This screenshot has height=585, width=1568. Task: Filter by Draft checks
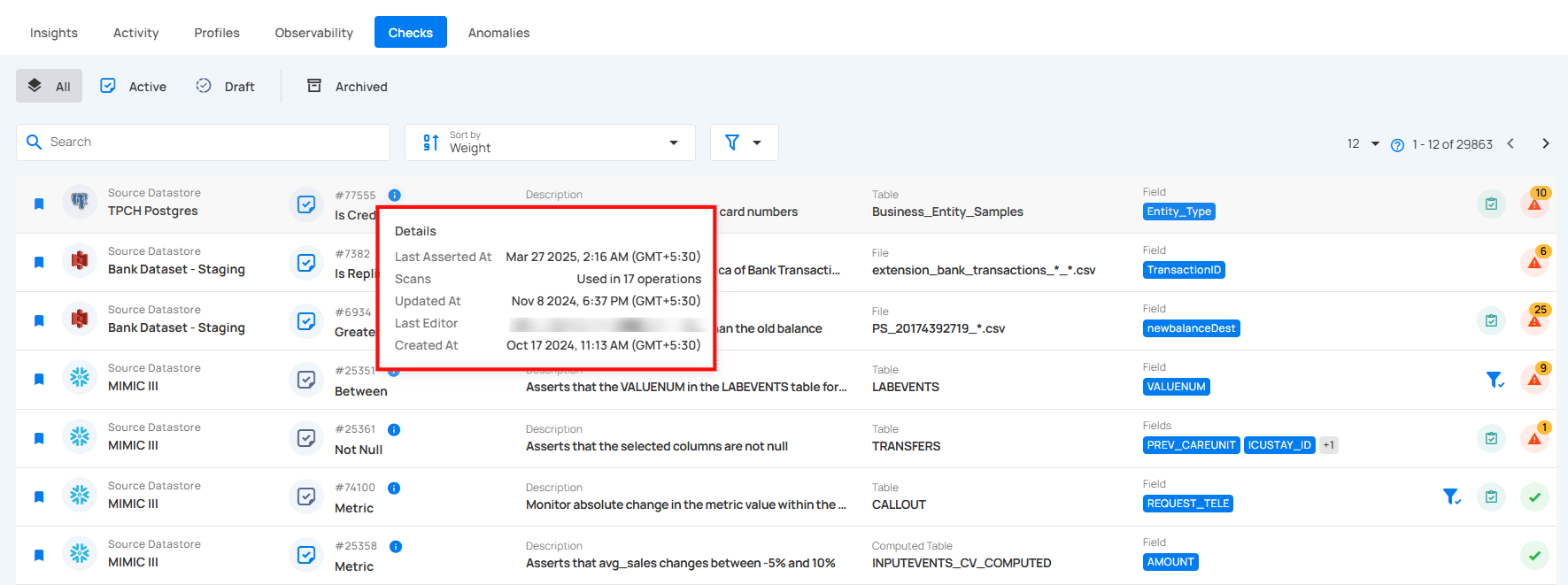pyautogui.click(x=225, y=86)
